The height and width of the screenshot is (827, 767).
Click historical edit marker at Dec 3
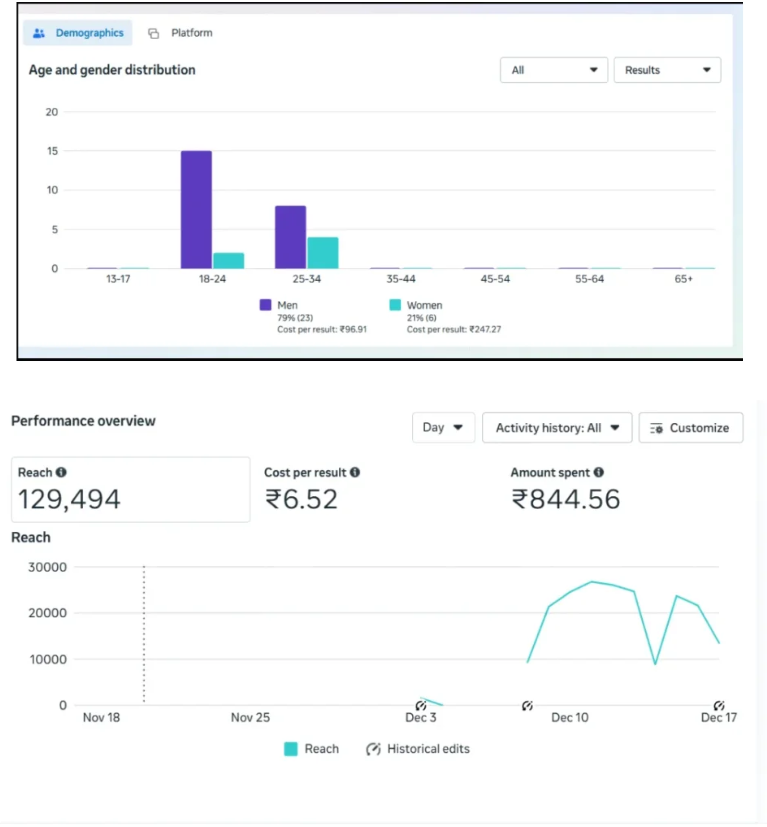point(420,705)
